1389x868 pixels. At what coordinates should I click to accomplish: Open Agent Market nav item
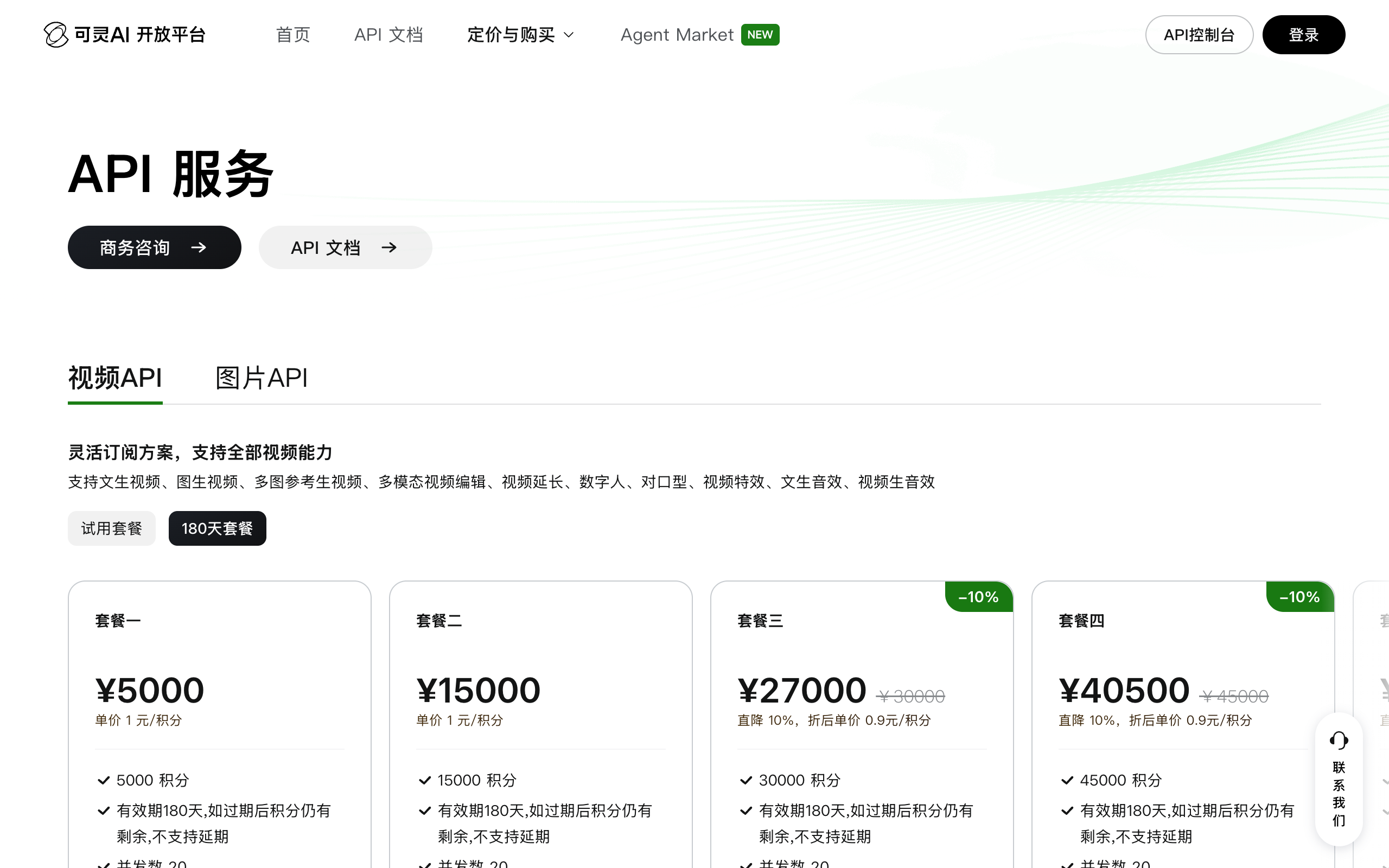pyautogui.click(x=677, y=34)
